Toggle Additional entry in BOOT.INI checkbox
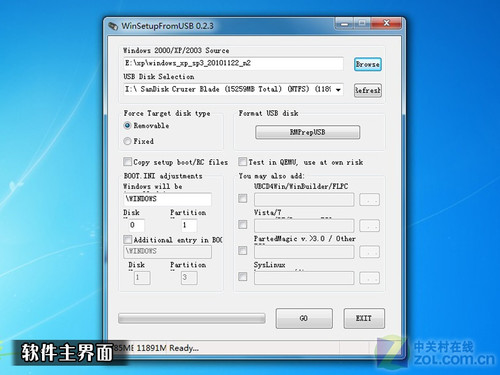The height and width of the screenshot is (375, 500). pos(127,239)
